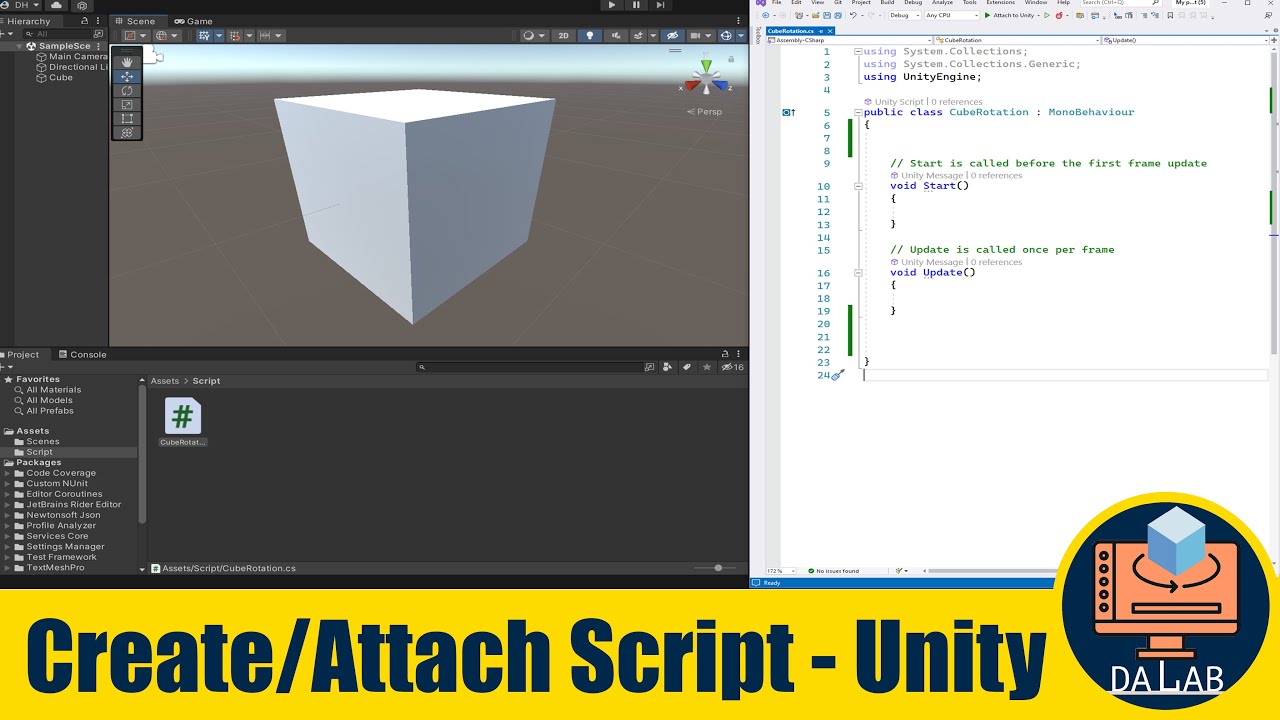Image resolution: width=1280 pixels, height=720 pixels.
Task: Open grid visibility dropdown arrow
Action: [x=217, y=36]
